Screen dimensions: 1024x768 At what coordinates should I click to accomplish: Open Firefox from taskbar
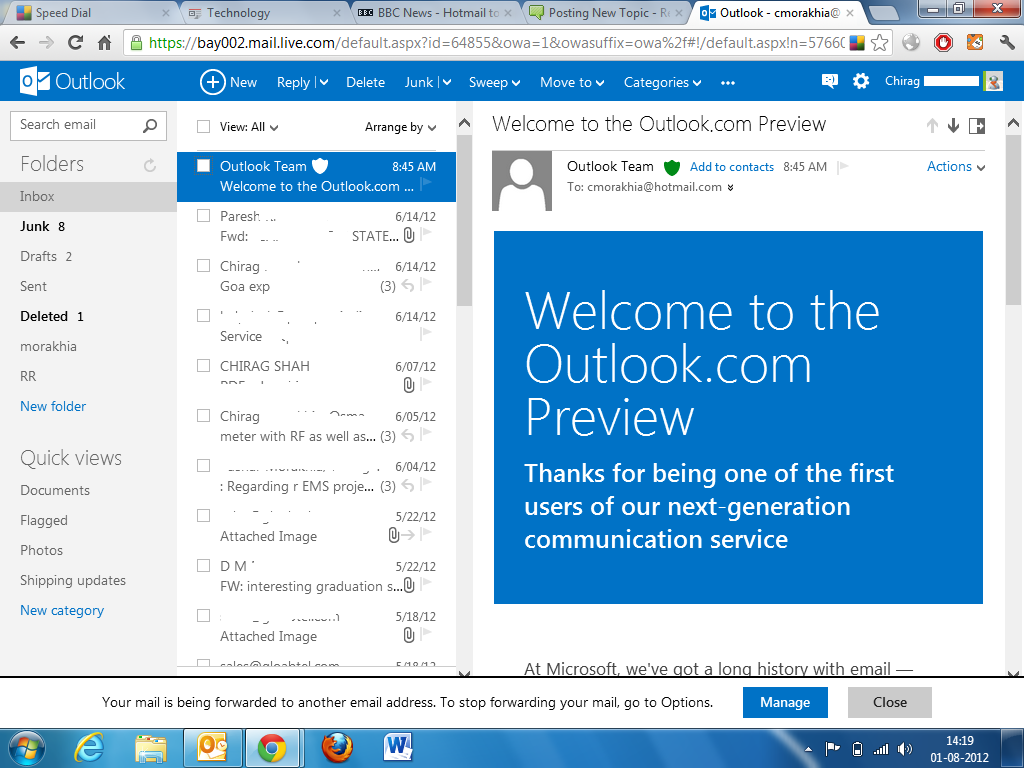[337, 748]
